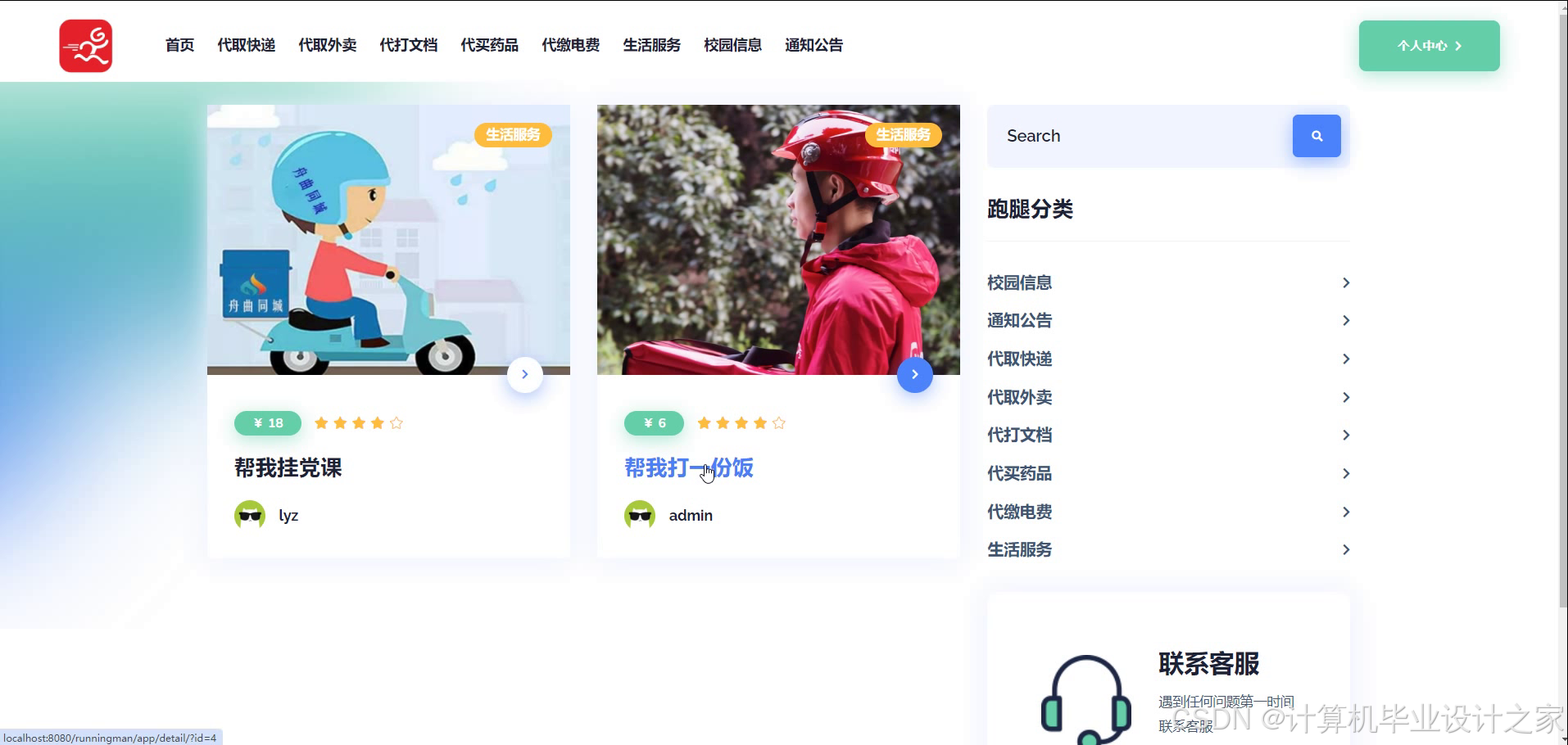Click the star rating under 帮我挂党课
This screenshot has height=745, width=1568.
[359, 423]
